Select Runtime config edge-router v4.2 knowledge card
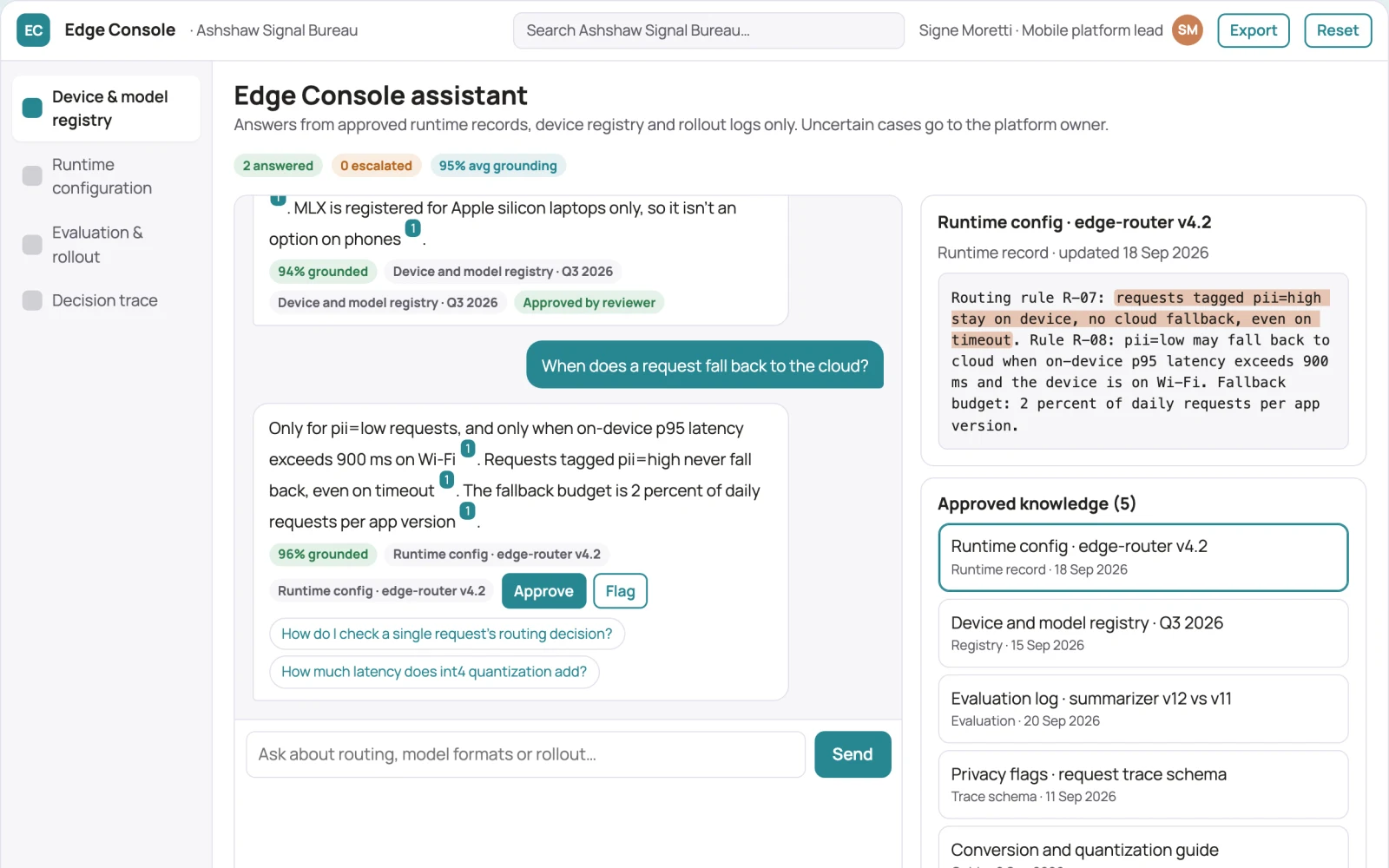 [1142, 557]
